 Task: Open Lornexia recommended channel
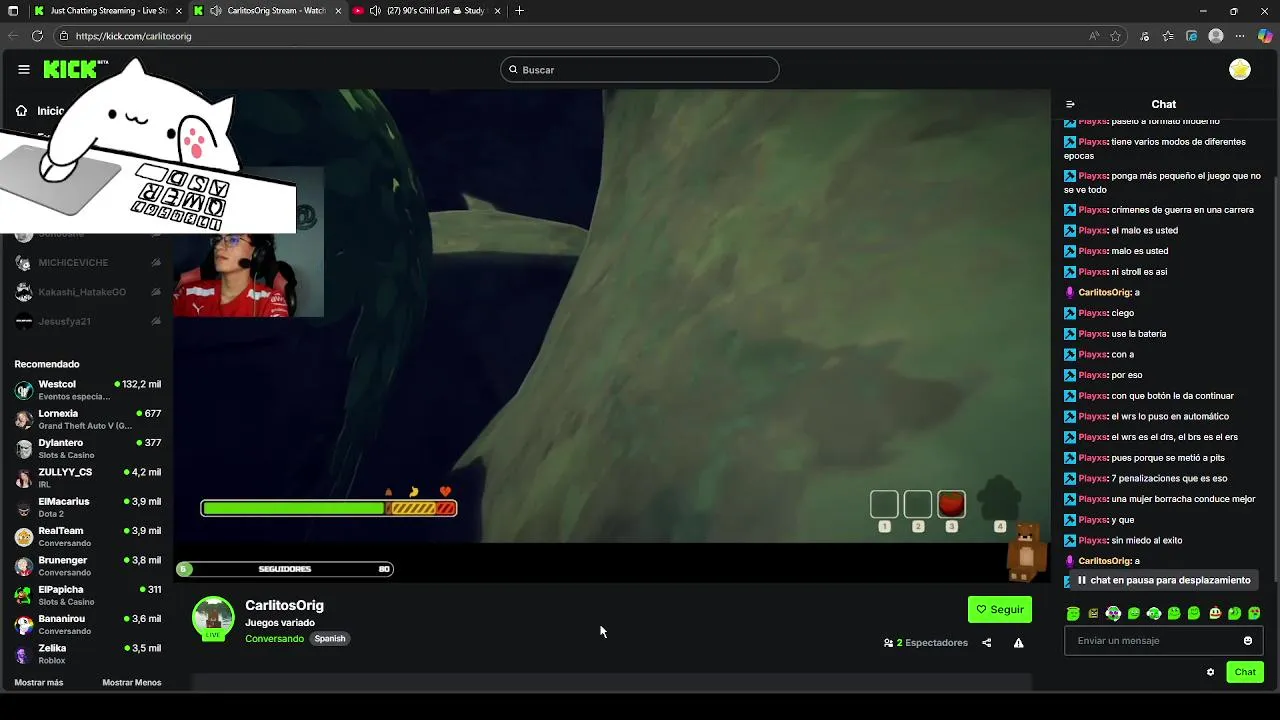pyautogui.click(x=88, y=419)
